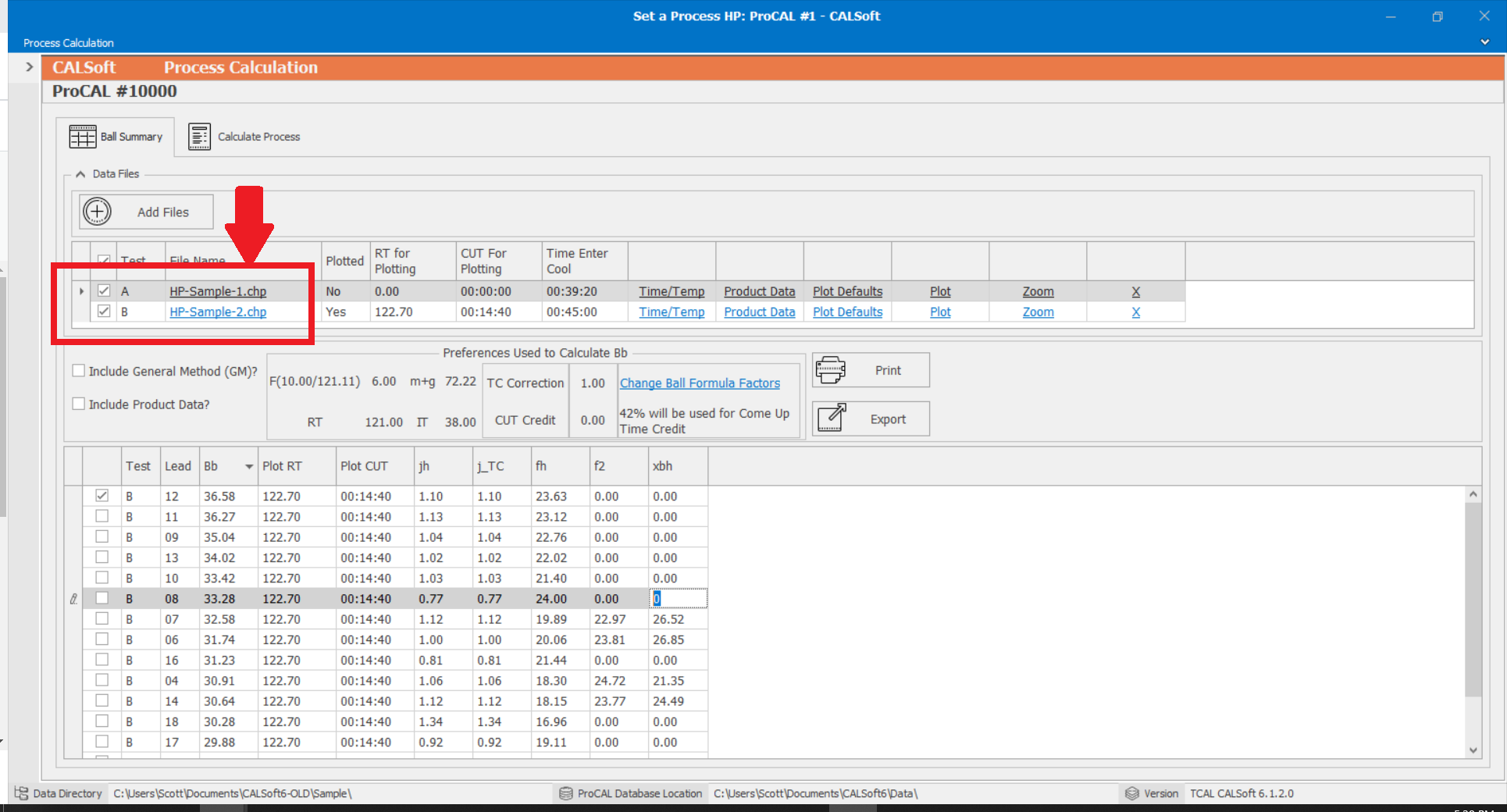Click the pencil edit indicator on row 08

(73, 599)
